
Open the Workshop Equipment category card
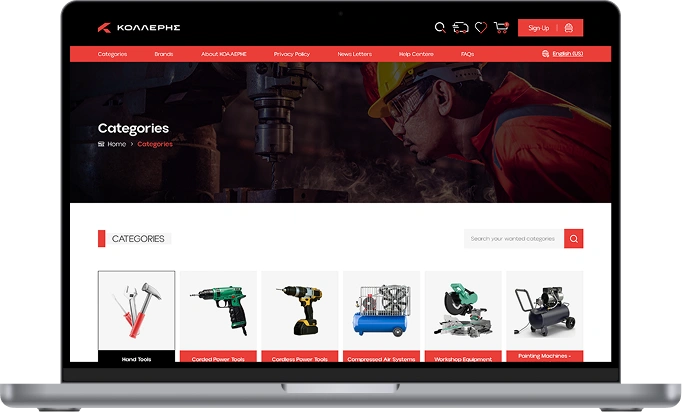pos(463,315)
